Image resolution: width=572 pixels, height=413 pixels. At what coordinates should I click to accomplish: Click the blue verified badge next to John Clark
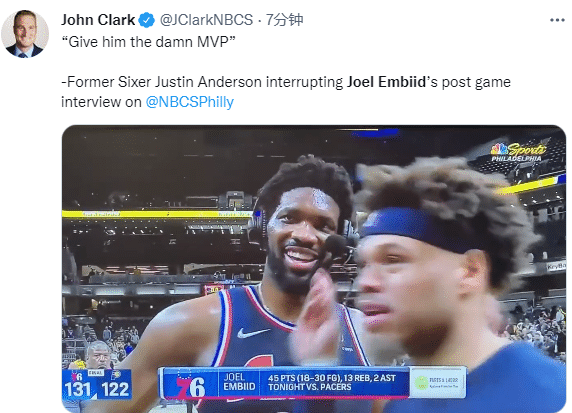(147, 20)
